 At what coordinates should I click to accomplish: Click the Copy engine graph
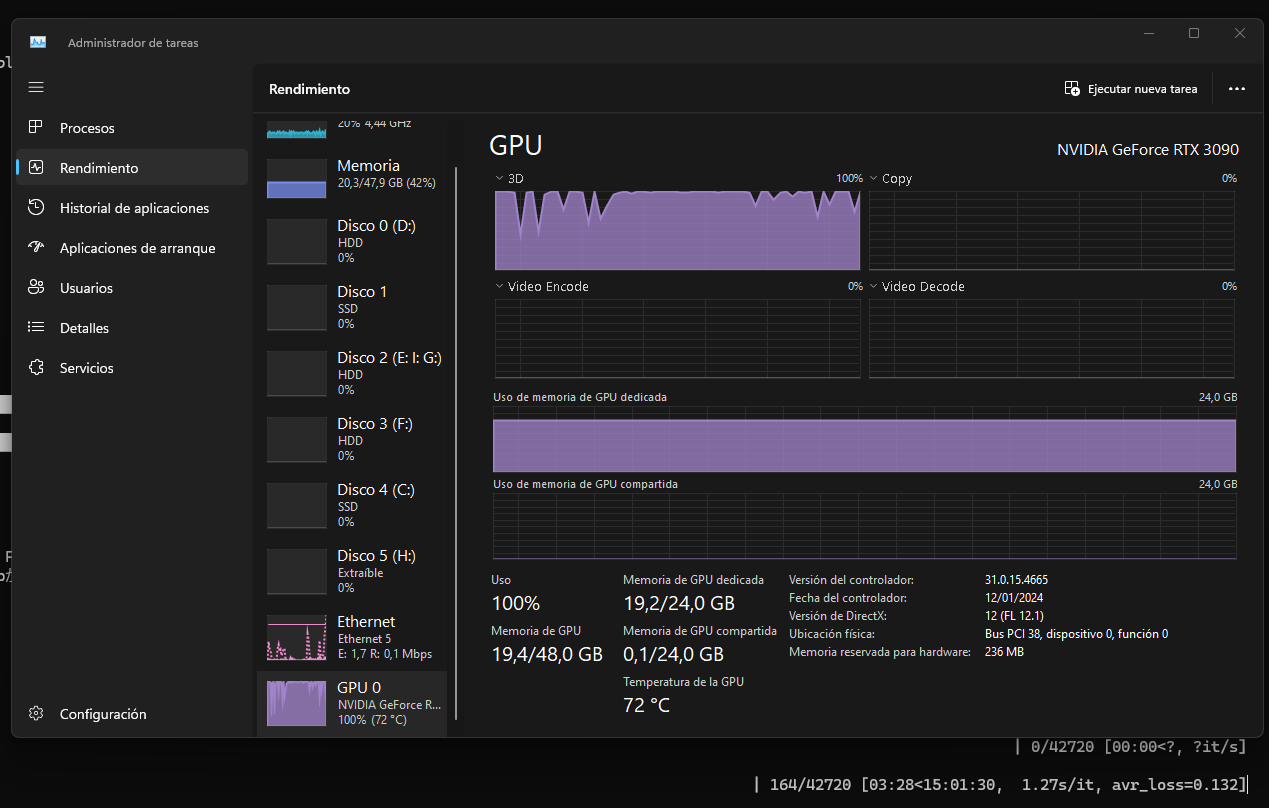point(1052,230)
